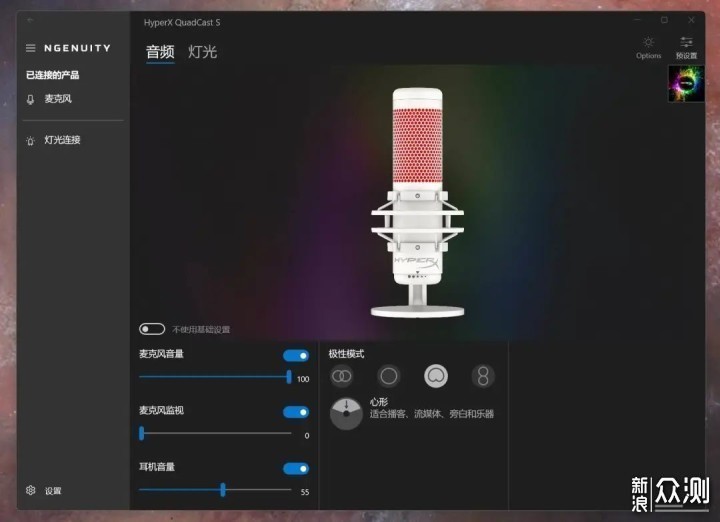
Task: Toggle 不使用基础设置 switch
Action: click(152, 329)
